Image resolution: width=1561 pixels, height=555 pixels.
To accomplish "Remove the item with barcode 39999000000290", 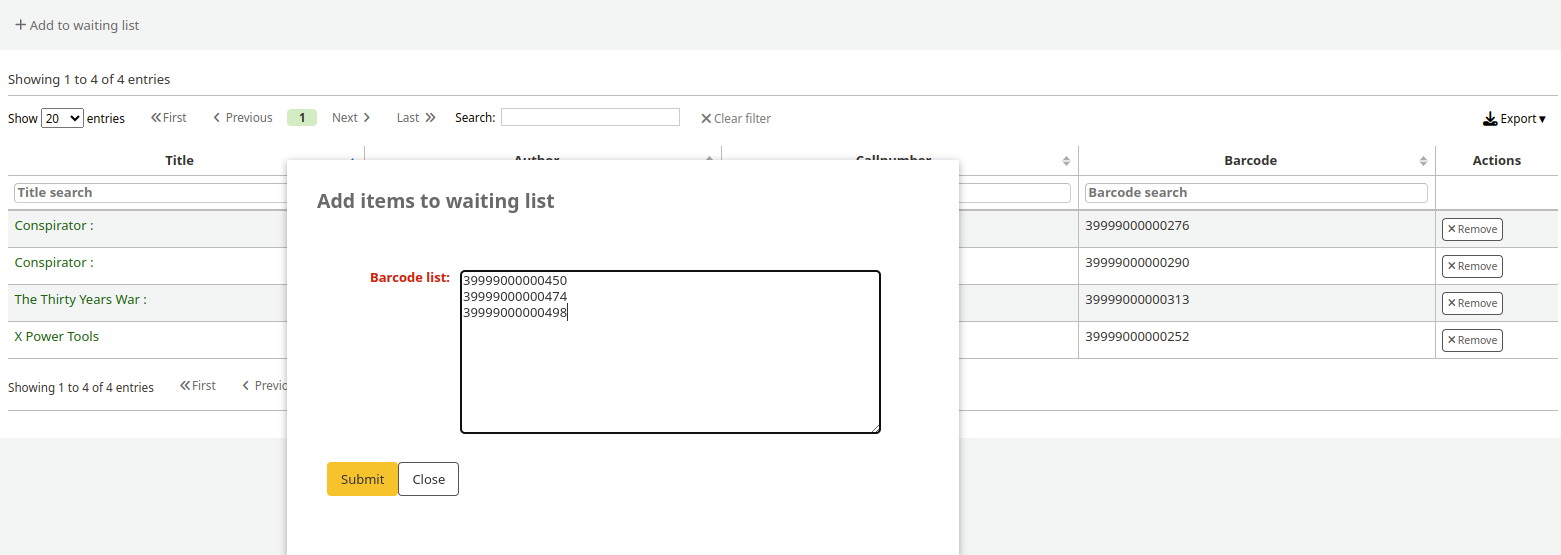I will (1471, 266).
